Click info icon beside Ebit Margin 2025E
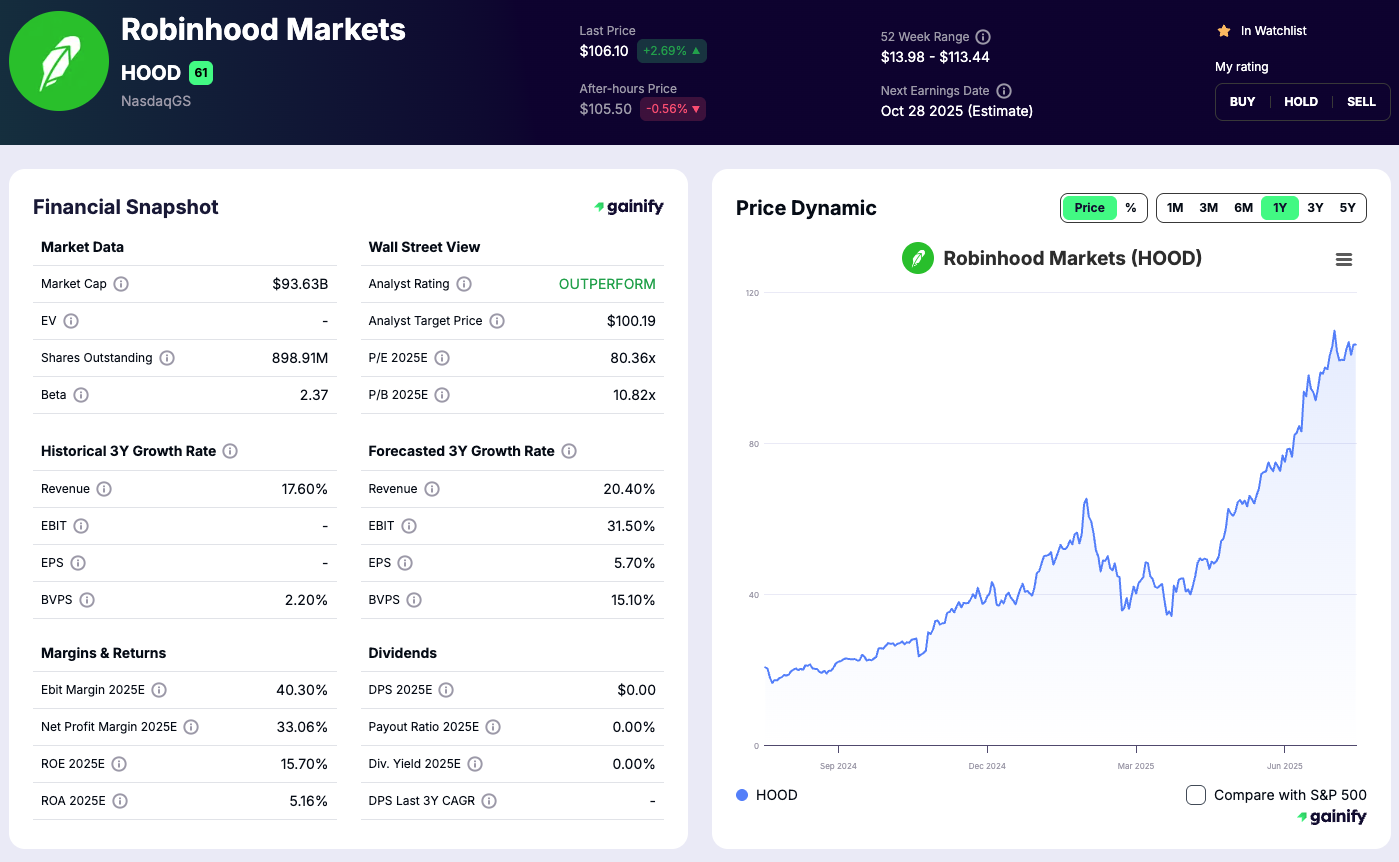Image resolution: width=1399 pixels, height=862 pixels. pos(159,690)
